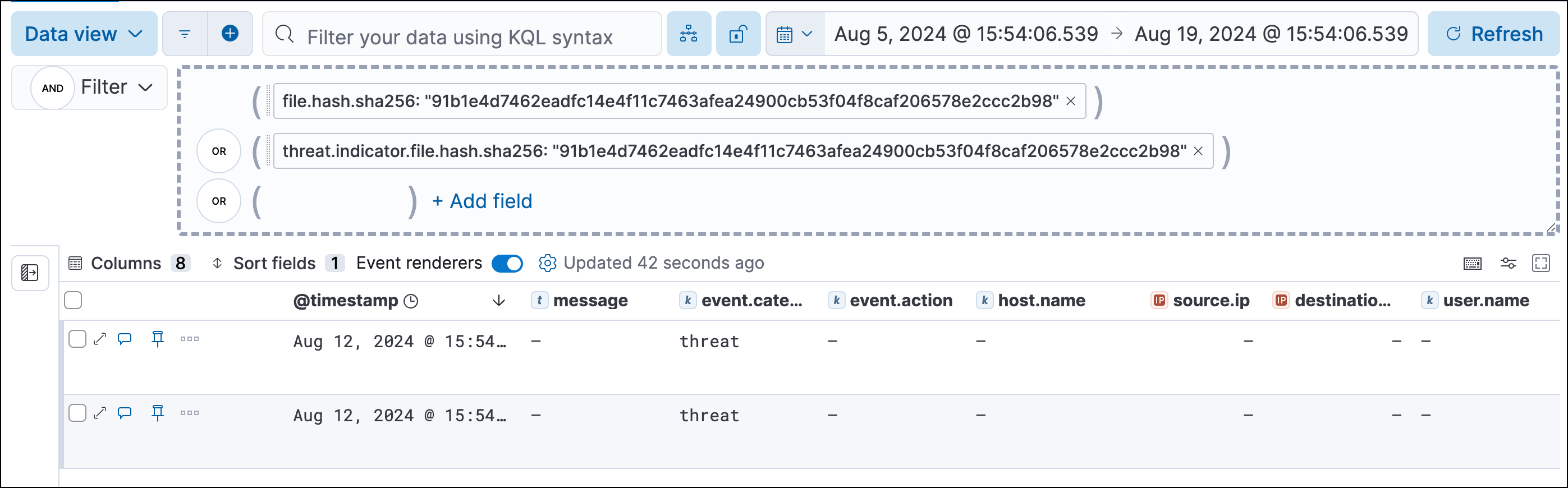This screenshot has height=488, width=1568.
Task: Open the Data view dropdown
Action: tap(84, 34)
